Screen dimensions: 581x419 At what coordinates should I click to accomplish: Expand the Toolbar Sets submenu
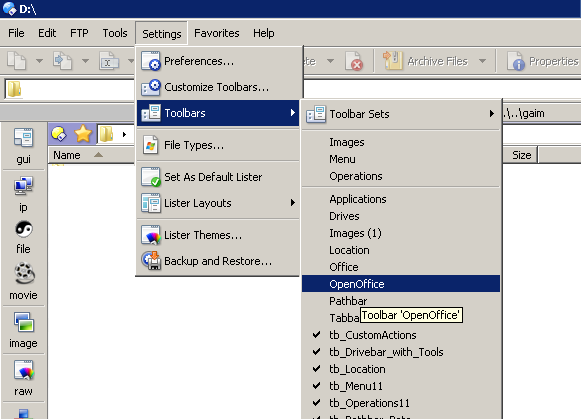[401, 114]
